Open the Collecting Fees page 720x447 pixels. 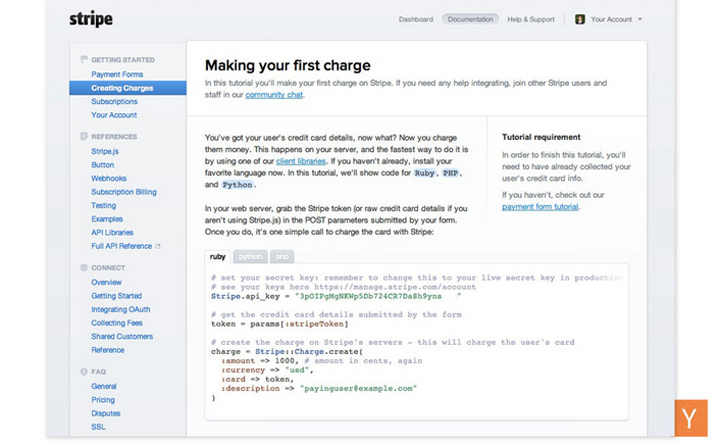117,323
